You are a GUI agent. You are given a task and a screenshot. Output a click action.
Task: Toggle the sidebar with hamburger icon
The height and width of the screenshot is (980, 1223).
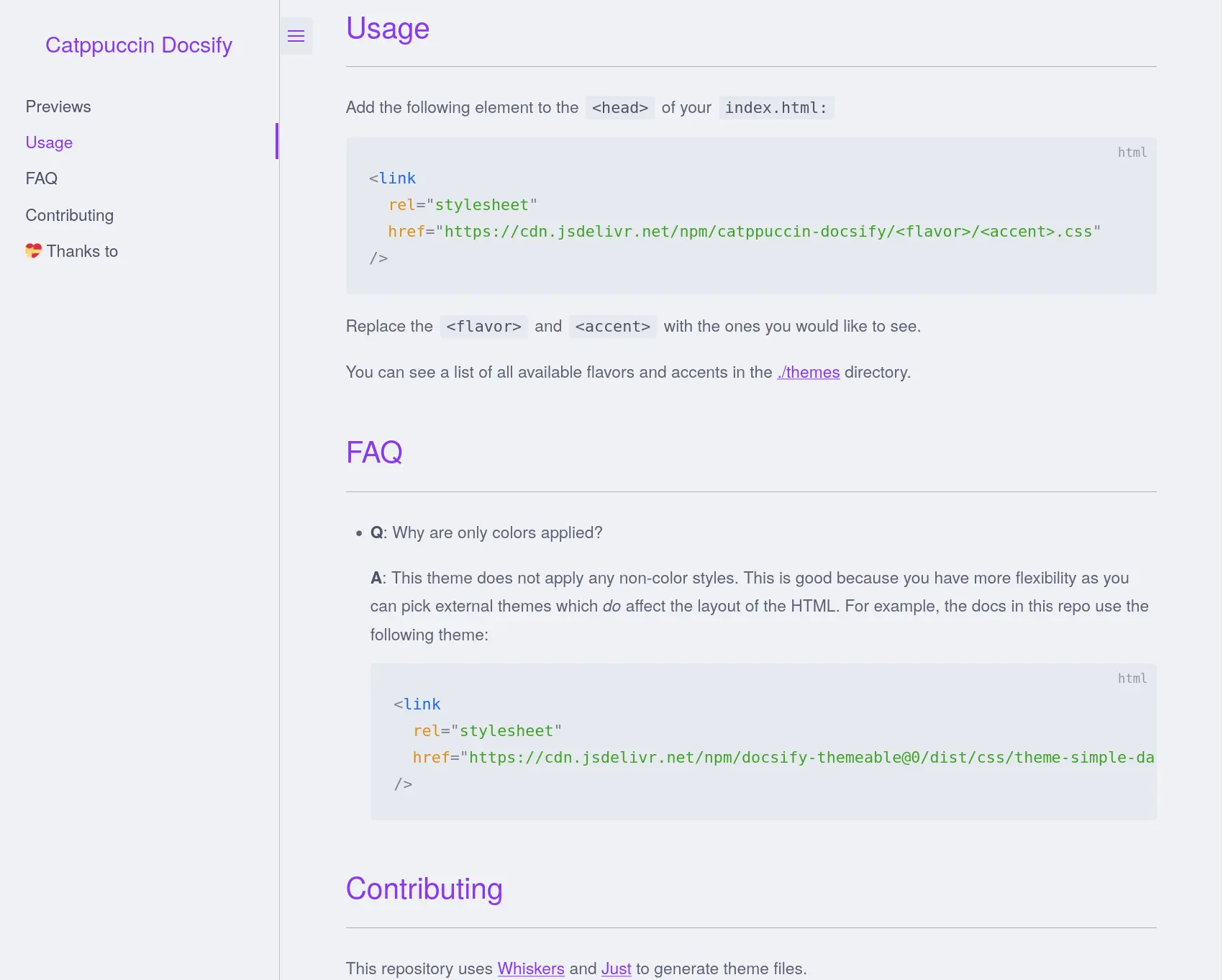296,36
